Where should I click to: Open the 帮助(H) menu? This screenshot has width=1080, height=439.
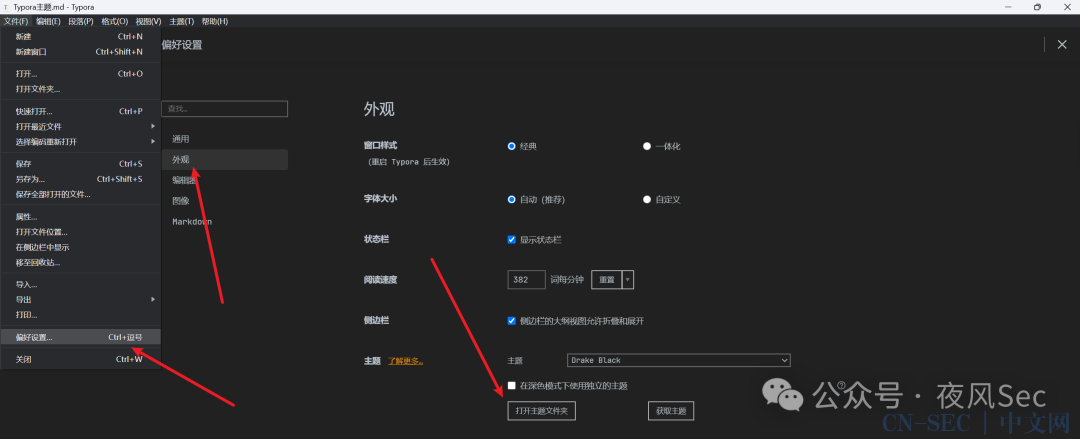pos(214,21)
